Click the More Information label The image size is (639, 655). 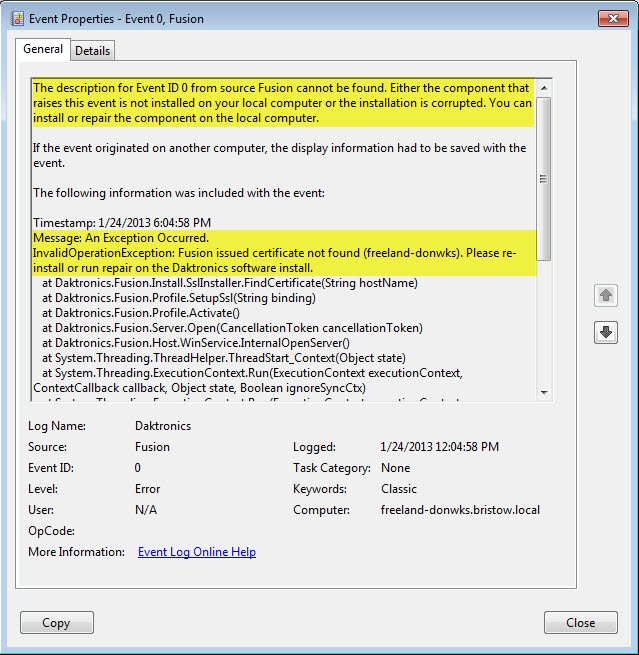76,552
